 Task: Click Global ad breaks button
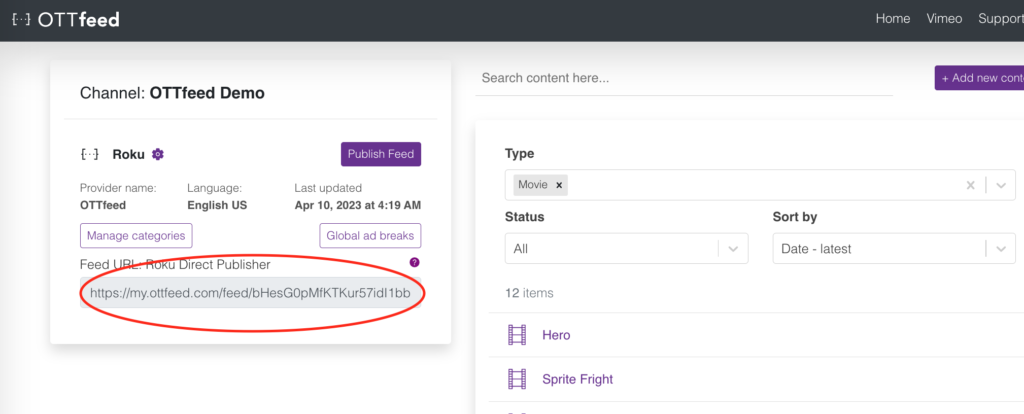tap(370, 236)
